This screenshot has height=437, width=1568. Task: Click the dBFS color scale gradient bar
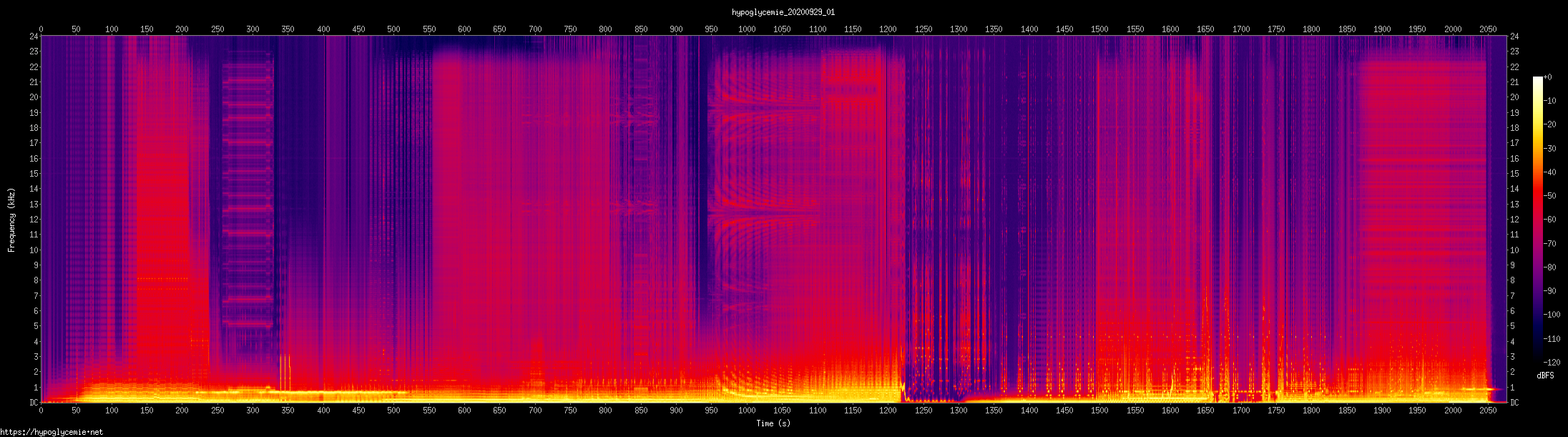(x=1537, y=218)
